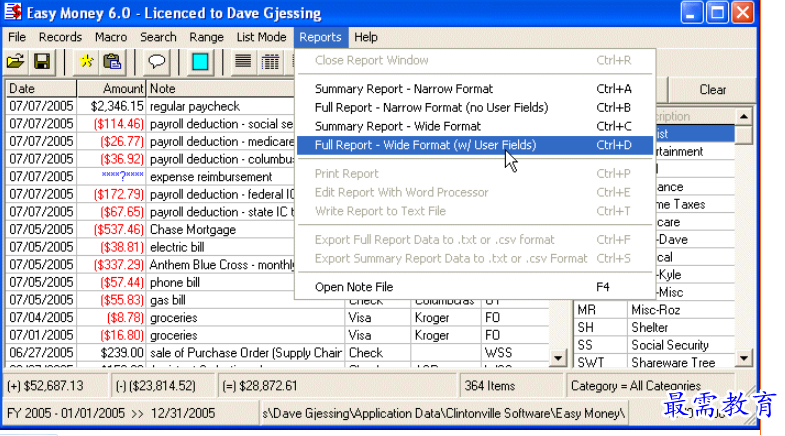Minimize the Easy Money window

tap(691, 12)
